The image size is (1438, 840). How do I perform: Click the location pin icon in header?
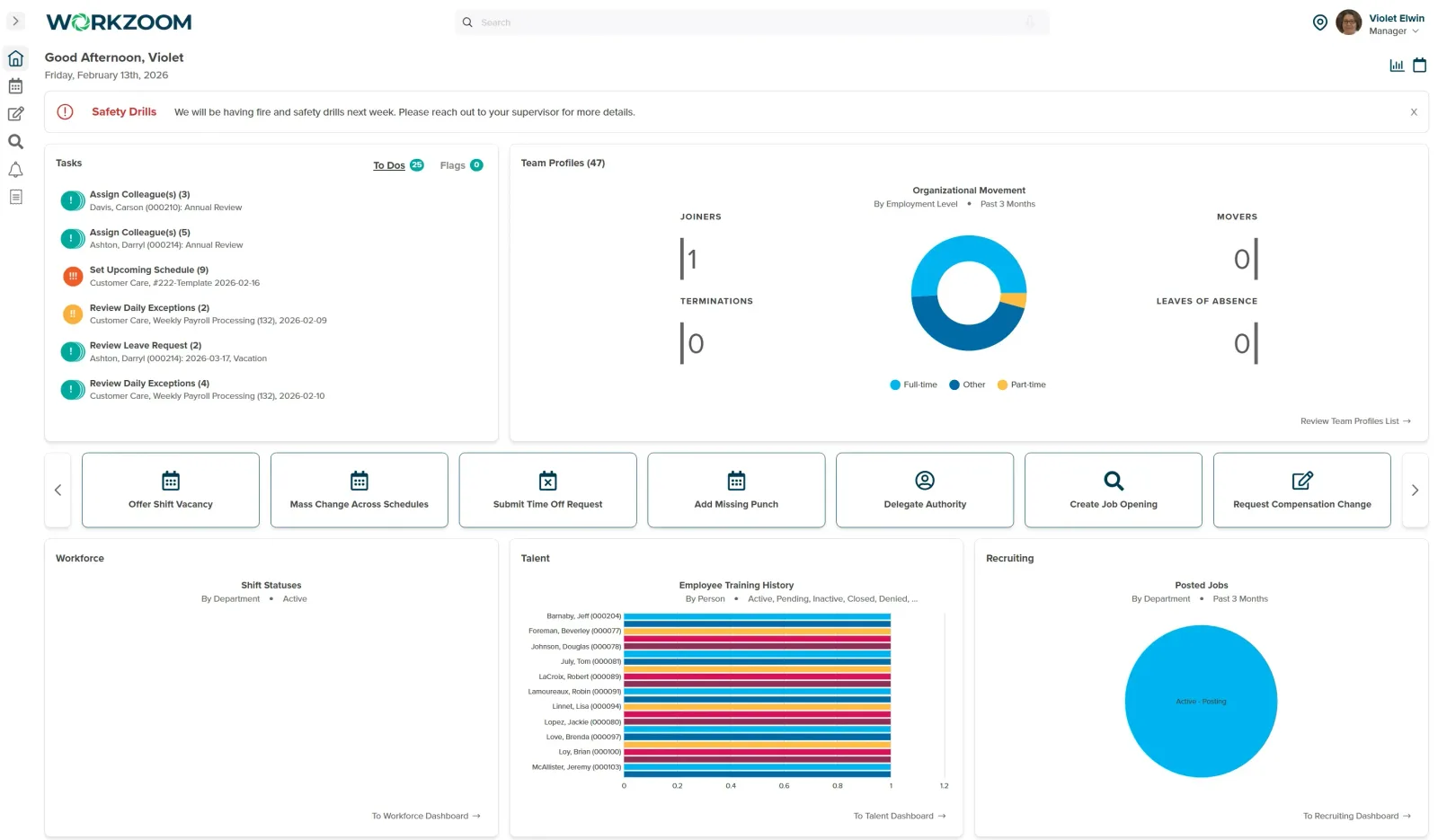(1319, 23)
